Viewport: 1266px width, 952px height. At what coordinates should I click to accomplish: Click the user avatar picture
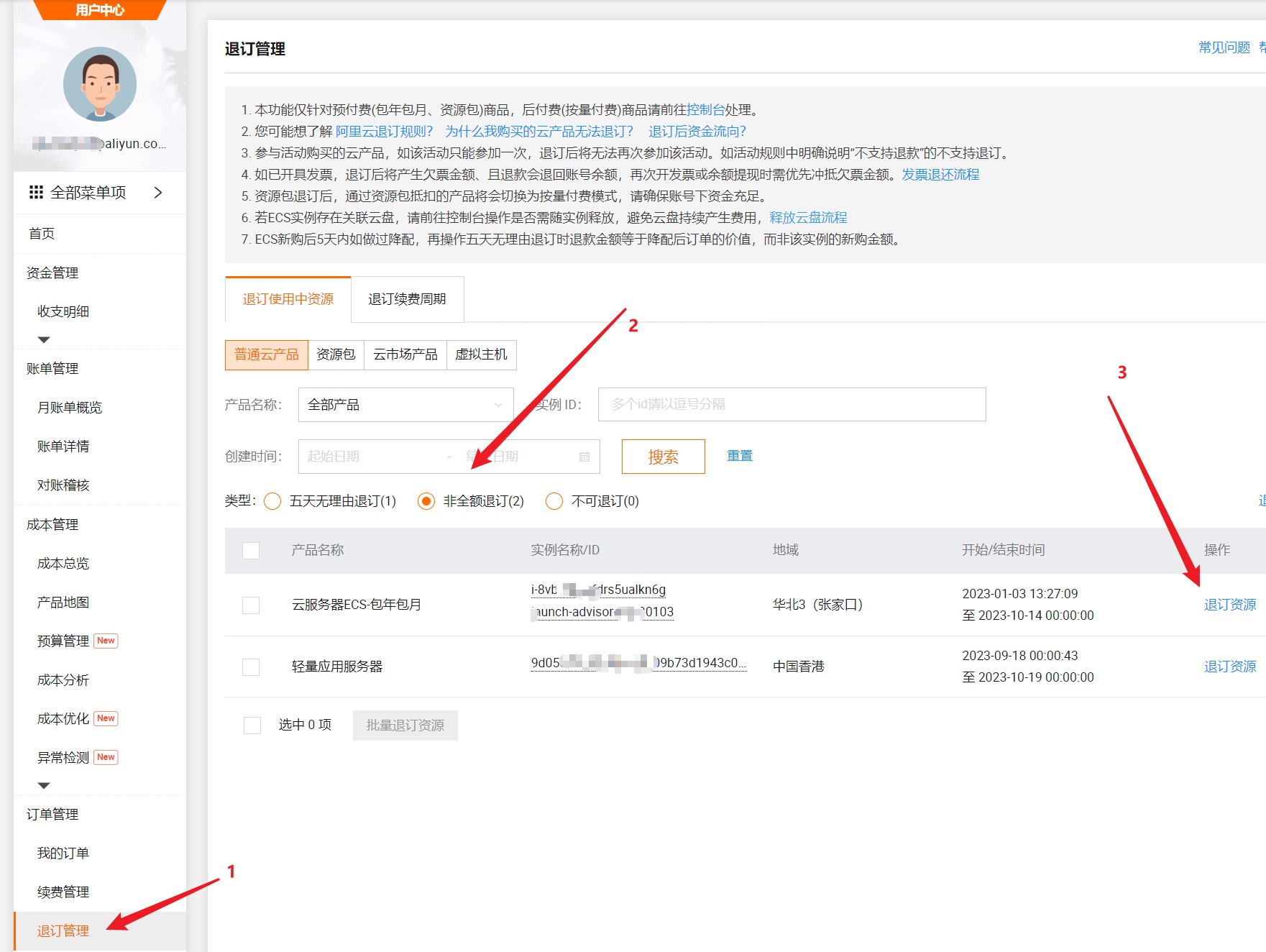pos(100,84)
